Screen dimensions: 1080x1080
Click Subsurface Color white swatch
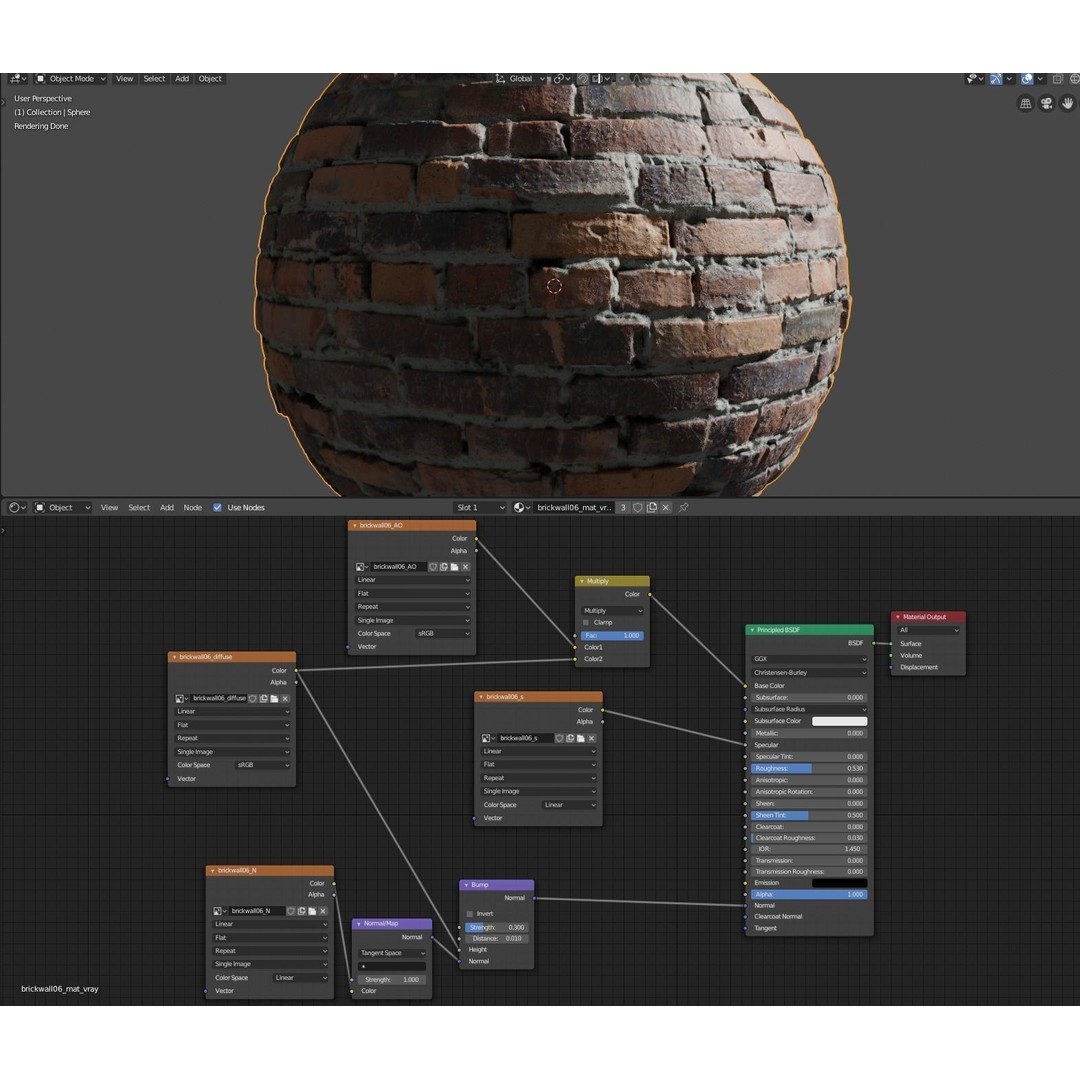pyautogui.click(x=840, y=721)
